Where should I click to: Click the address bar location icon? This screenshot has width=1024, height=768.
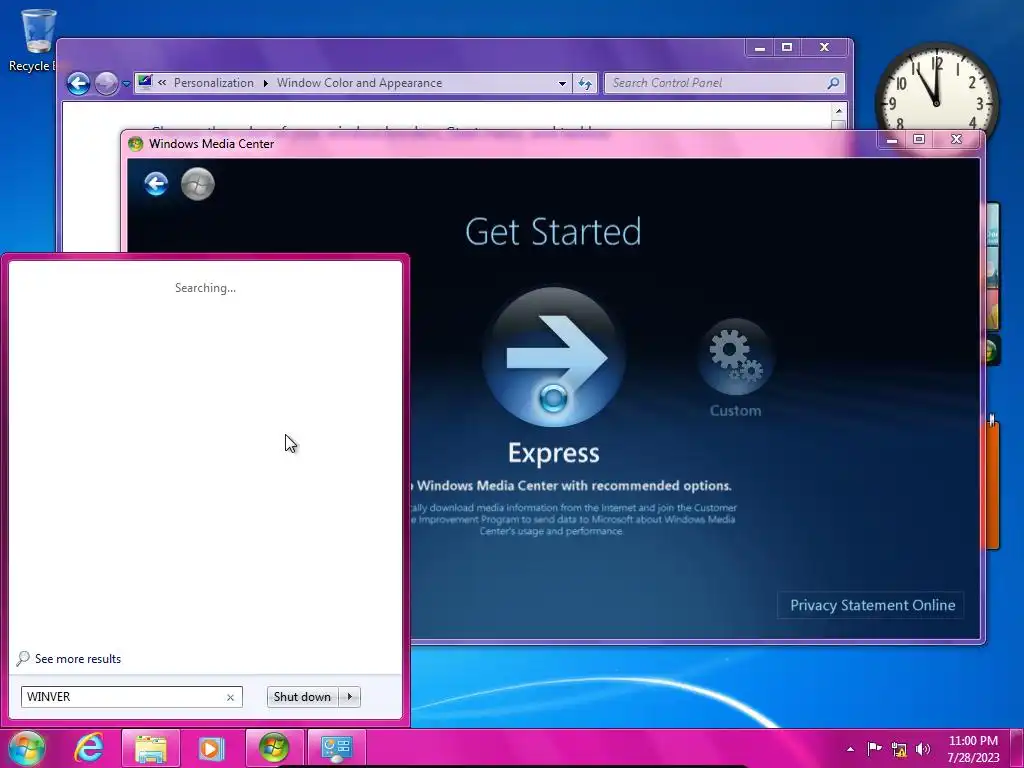pos(145,82)
